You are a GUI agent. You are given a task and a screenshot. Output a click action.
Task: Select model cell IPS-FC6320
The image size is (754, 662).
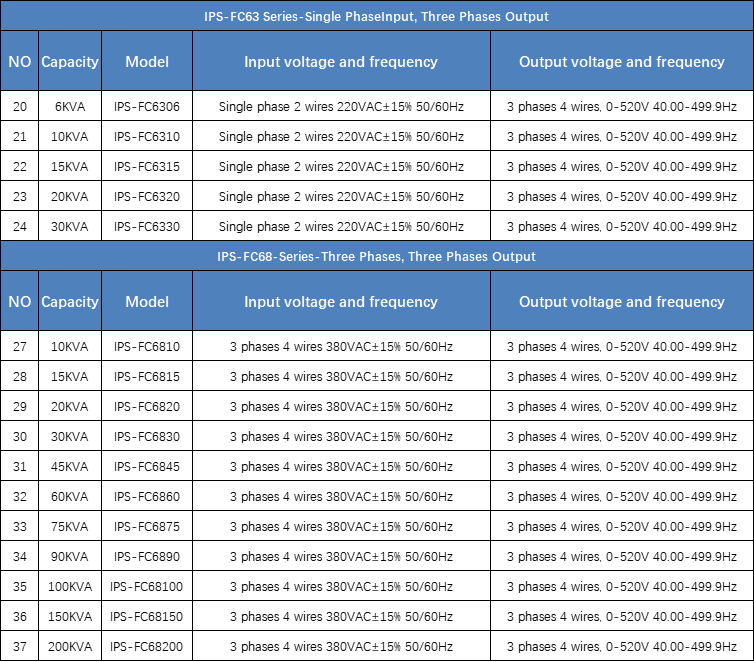tap(147, 196)
